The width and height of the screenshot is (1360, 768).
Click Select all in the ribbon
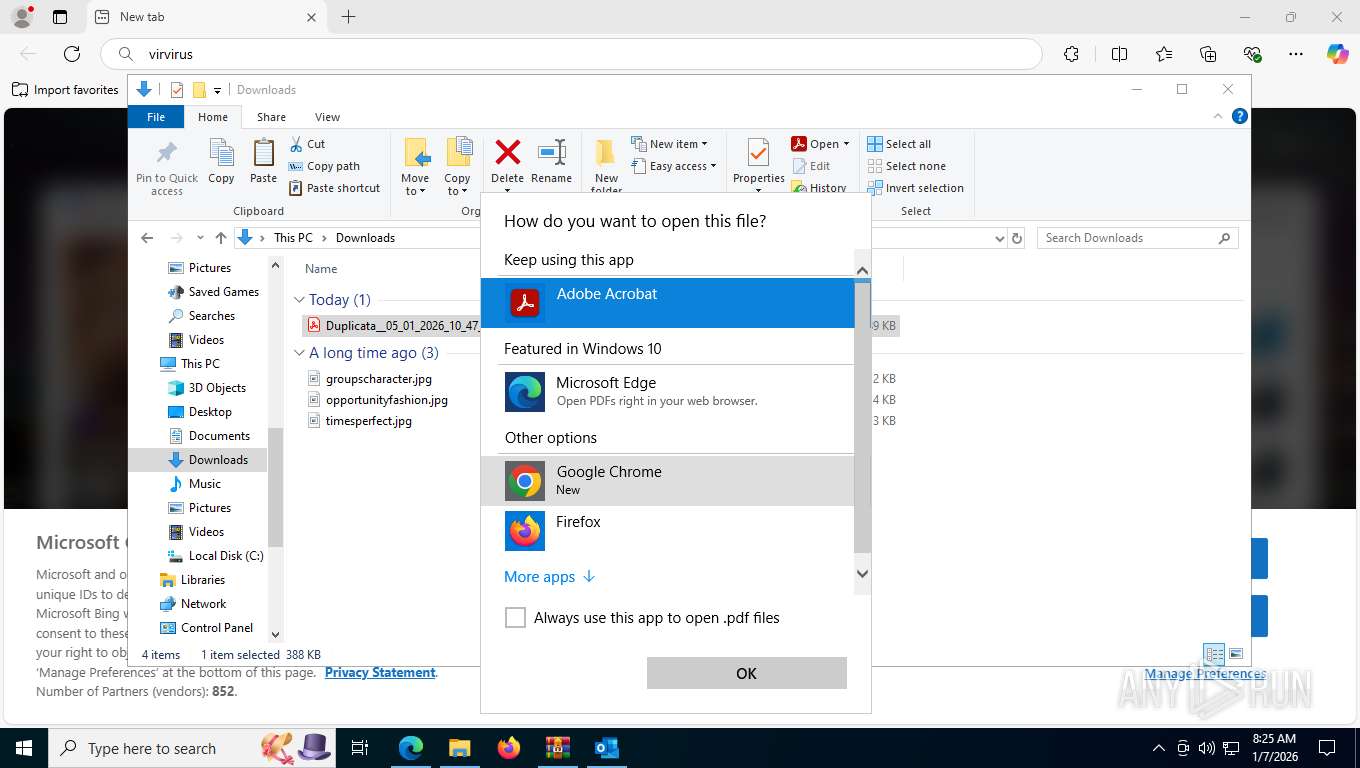(x=899, y=144)
